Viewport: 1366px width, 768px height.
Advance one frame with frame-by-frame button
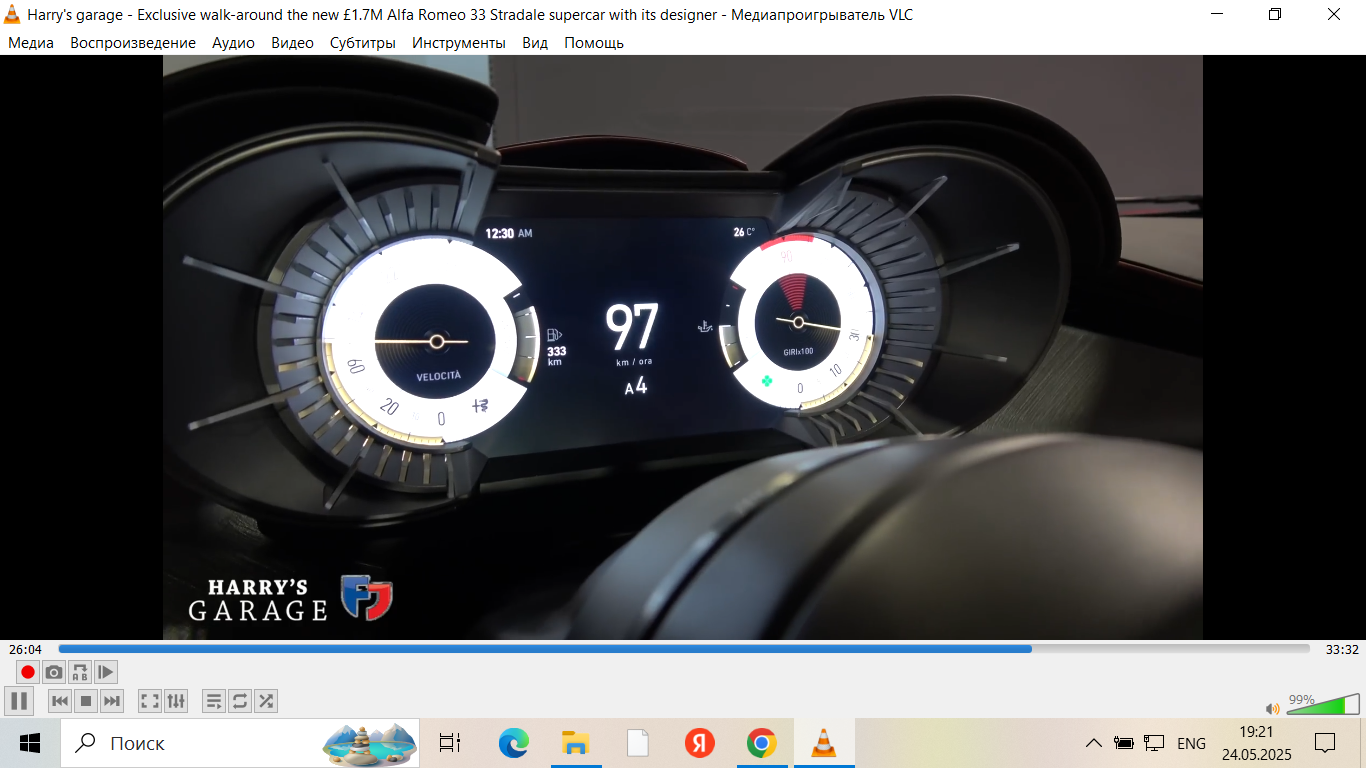(106, 672)
